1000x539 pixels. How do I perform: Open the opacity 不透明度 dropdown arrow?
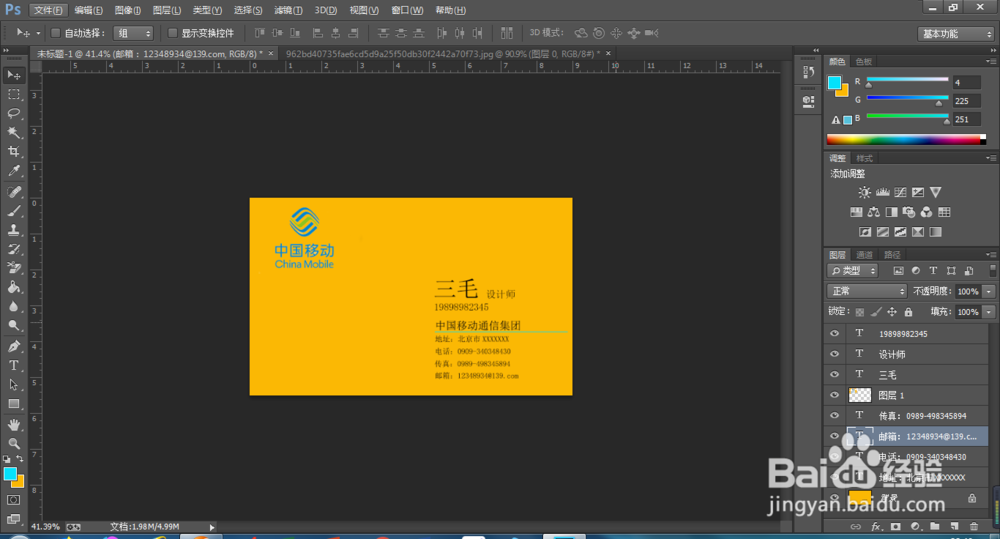coord(989,292)
